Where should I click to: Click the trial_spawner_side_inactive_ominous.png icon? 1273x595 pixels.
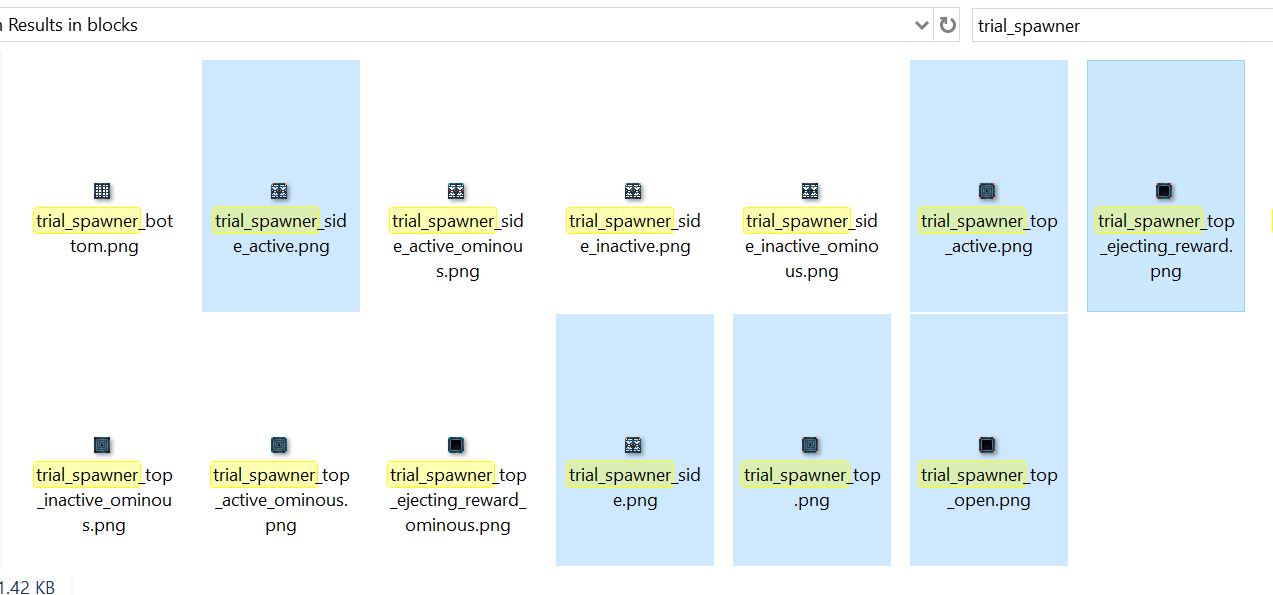pyautogui.click(x=810, y=190)
